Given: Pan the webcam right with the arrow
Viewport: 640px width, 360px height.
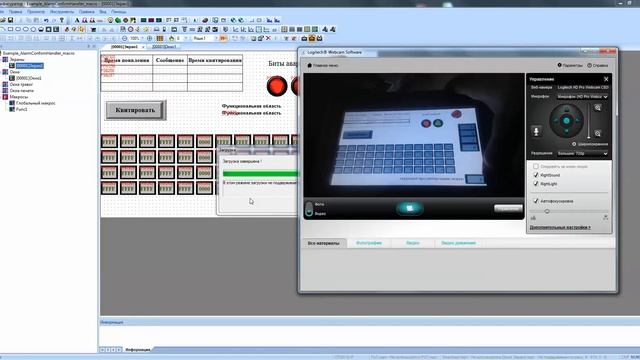Looking at the screenshot, I should pyautogui.click(x=577, y=120).
